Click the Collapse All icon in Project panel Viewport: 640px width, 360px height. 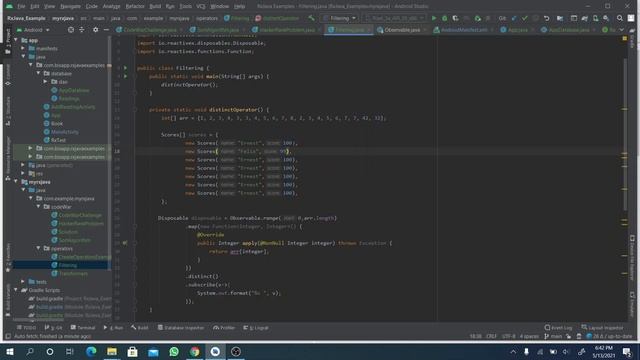tap(82, 30)
